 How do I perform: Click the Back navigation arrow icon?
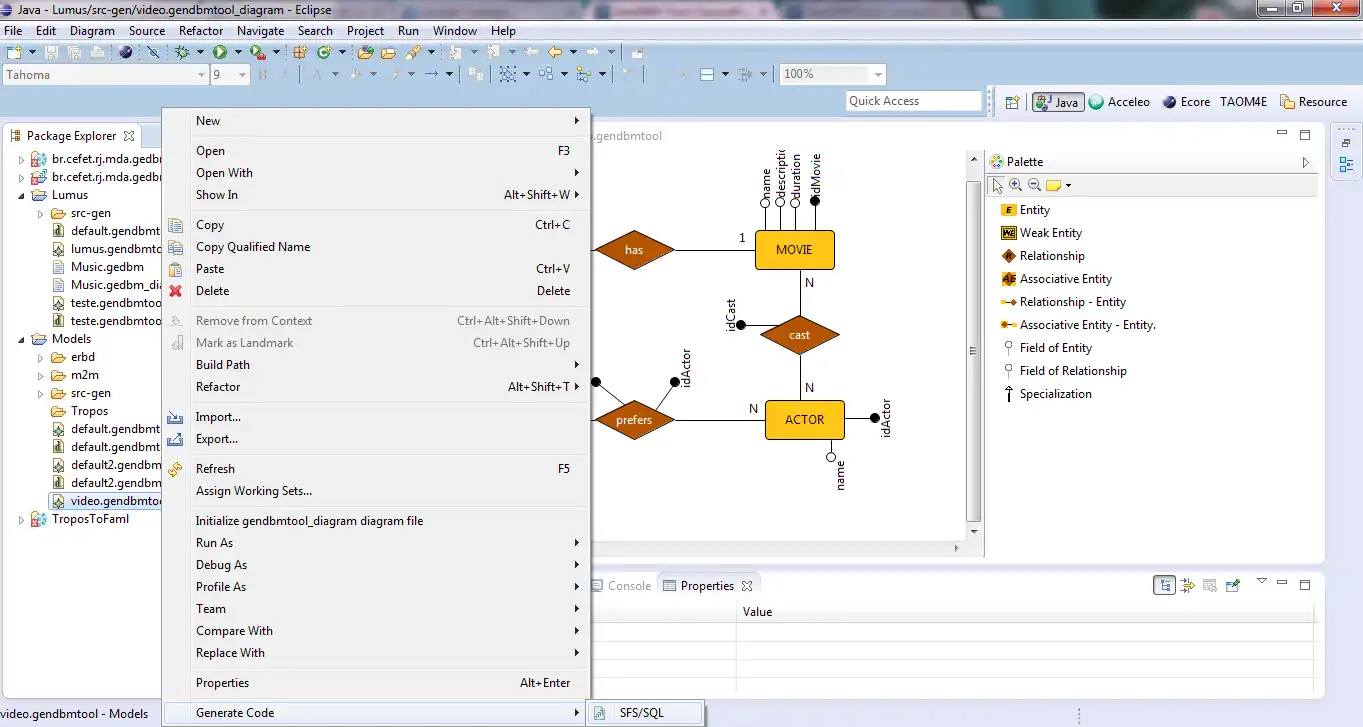click(555, 52)
